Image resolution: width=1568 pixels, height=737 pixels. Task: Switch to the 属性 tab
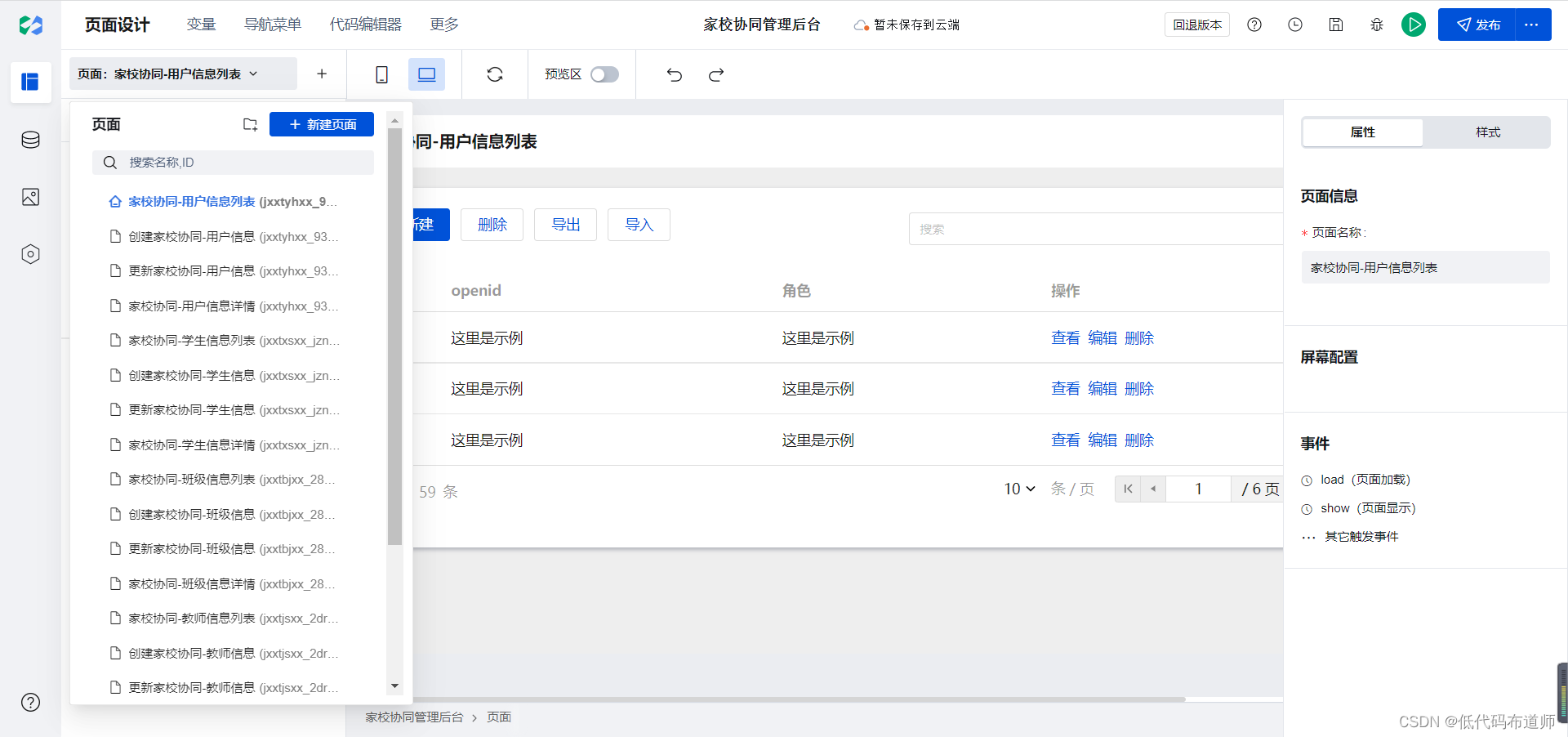tap(1363, 132)
